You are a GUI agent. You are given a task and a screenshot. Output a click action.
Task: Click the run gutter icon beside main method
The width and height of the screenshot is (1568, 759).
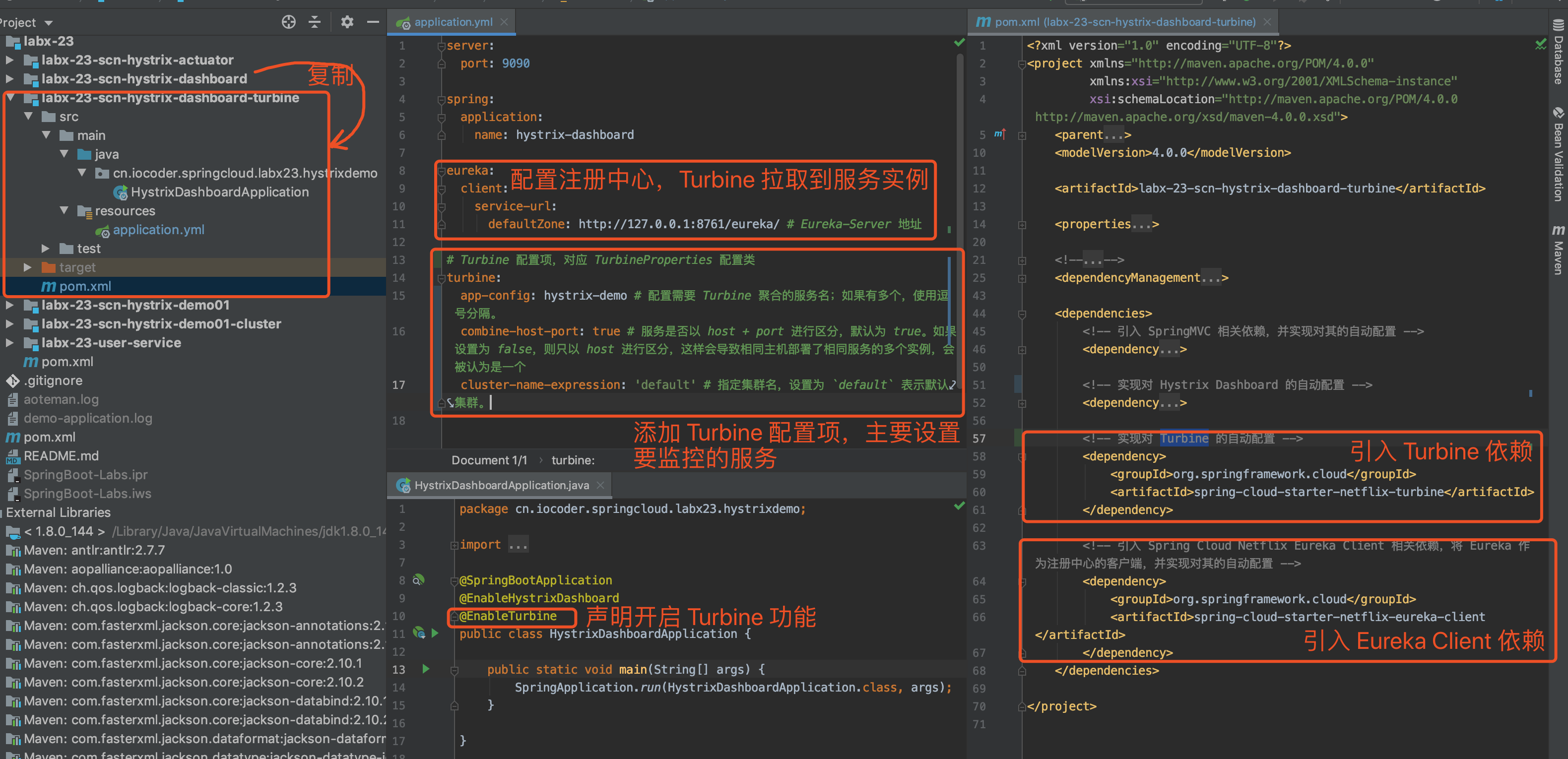[x=426, y=669]
